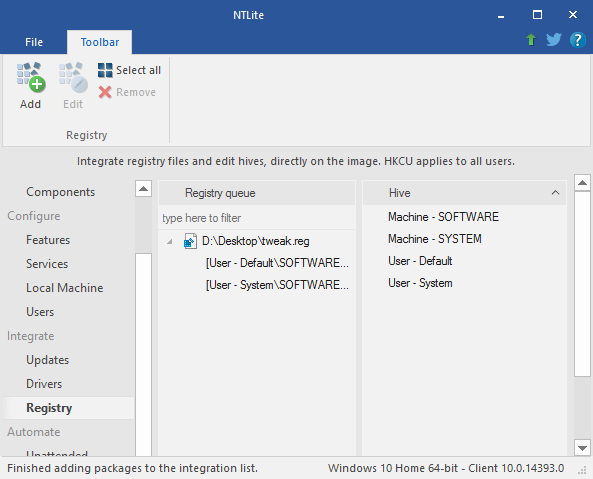Click the tweak.reg file icon

pos(190,241)
